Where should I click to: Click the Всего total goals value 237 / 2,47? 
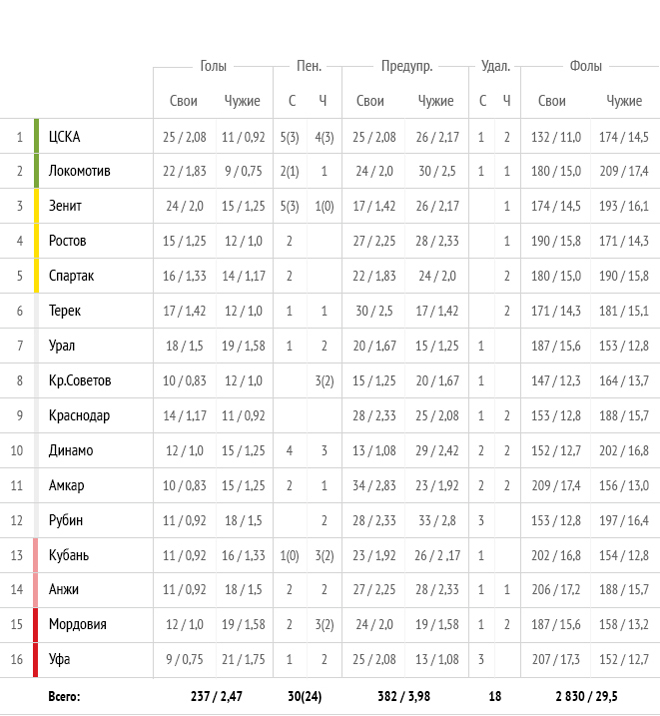pos(216,696)
